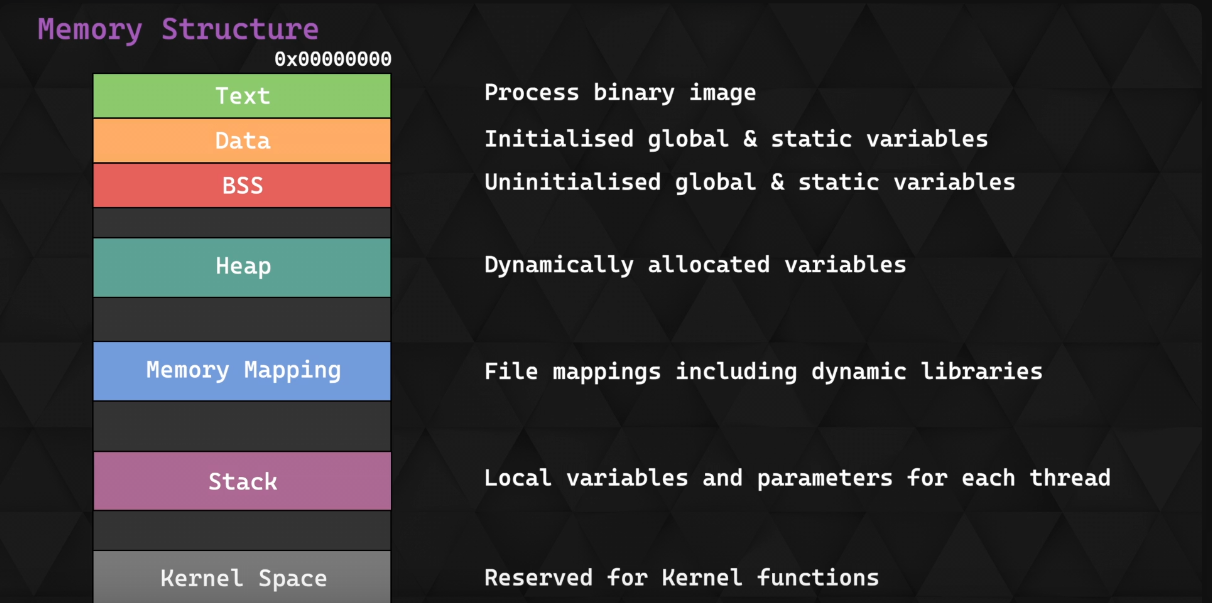Click the green Text segment block

click(242, 96)
